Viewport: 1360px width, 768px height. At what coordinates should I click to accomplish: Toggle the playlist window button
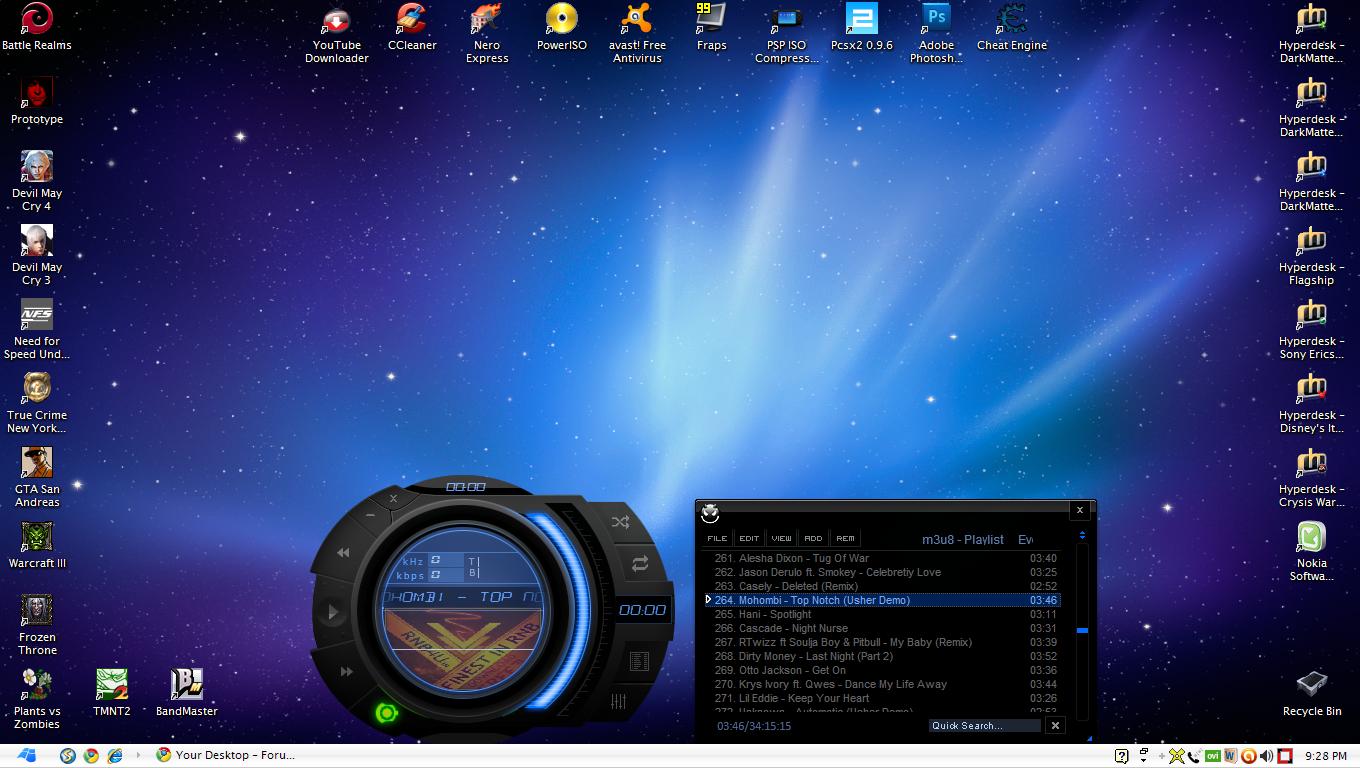(639, 662)
